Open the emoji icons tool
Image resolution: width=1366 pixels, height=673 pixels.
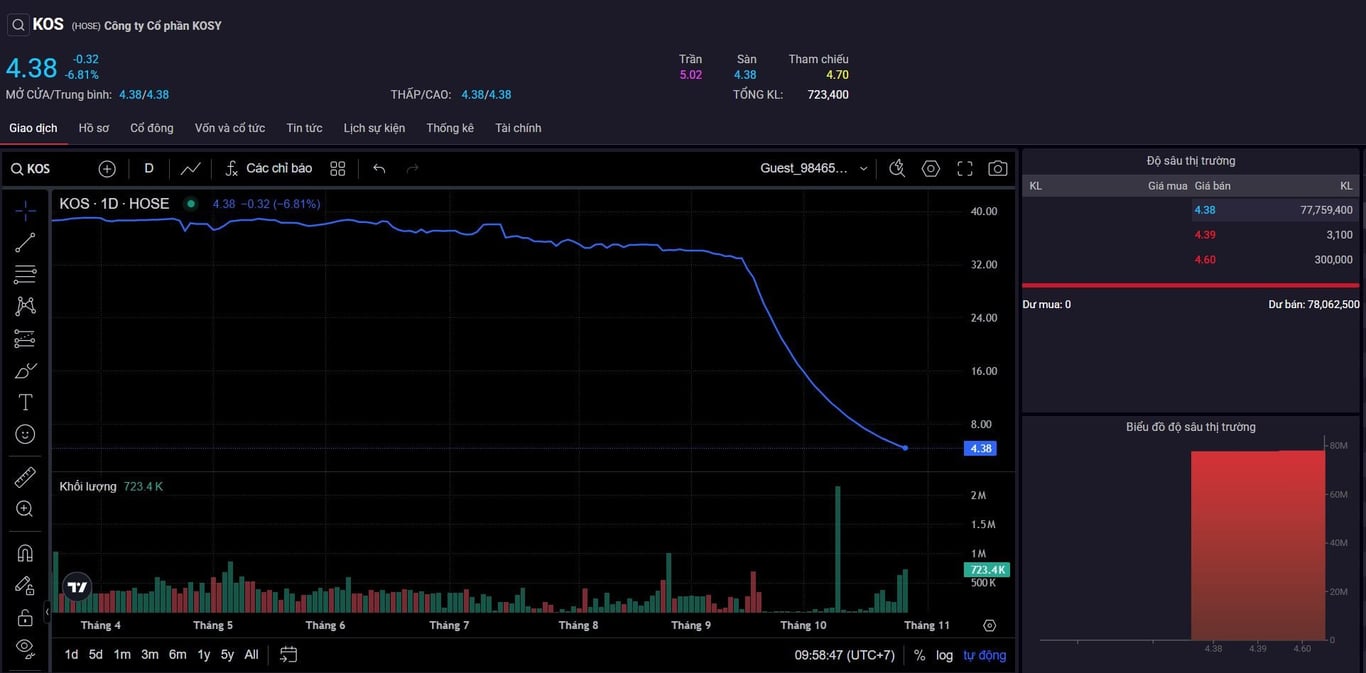click(25, 434)
